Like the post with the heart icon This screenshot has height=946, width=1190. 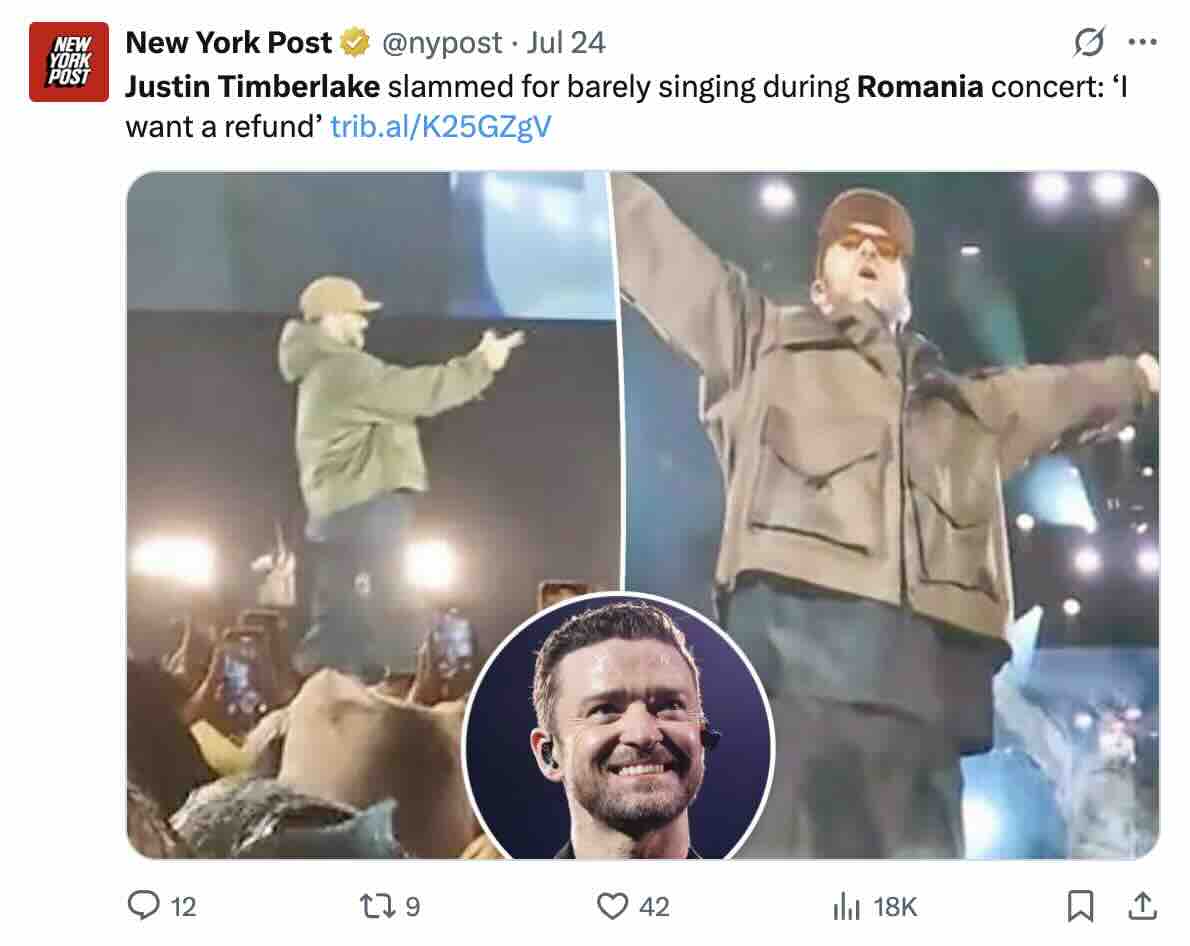click(x=611, y=906)
